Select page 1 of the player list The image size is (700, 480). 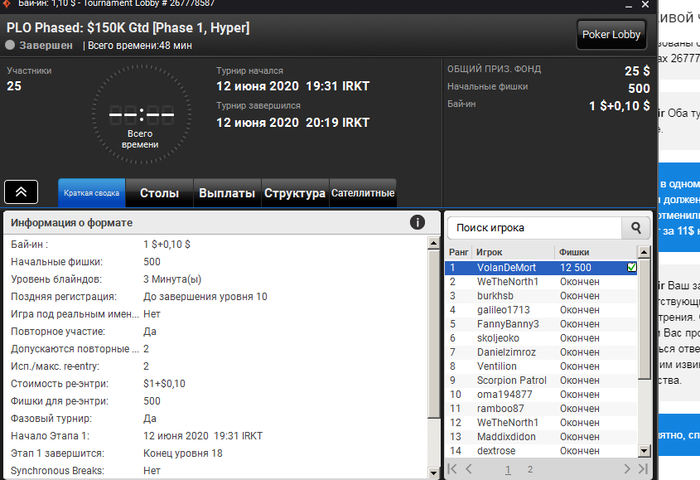[508, 469]
